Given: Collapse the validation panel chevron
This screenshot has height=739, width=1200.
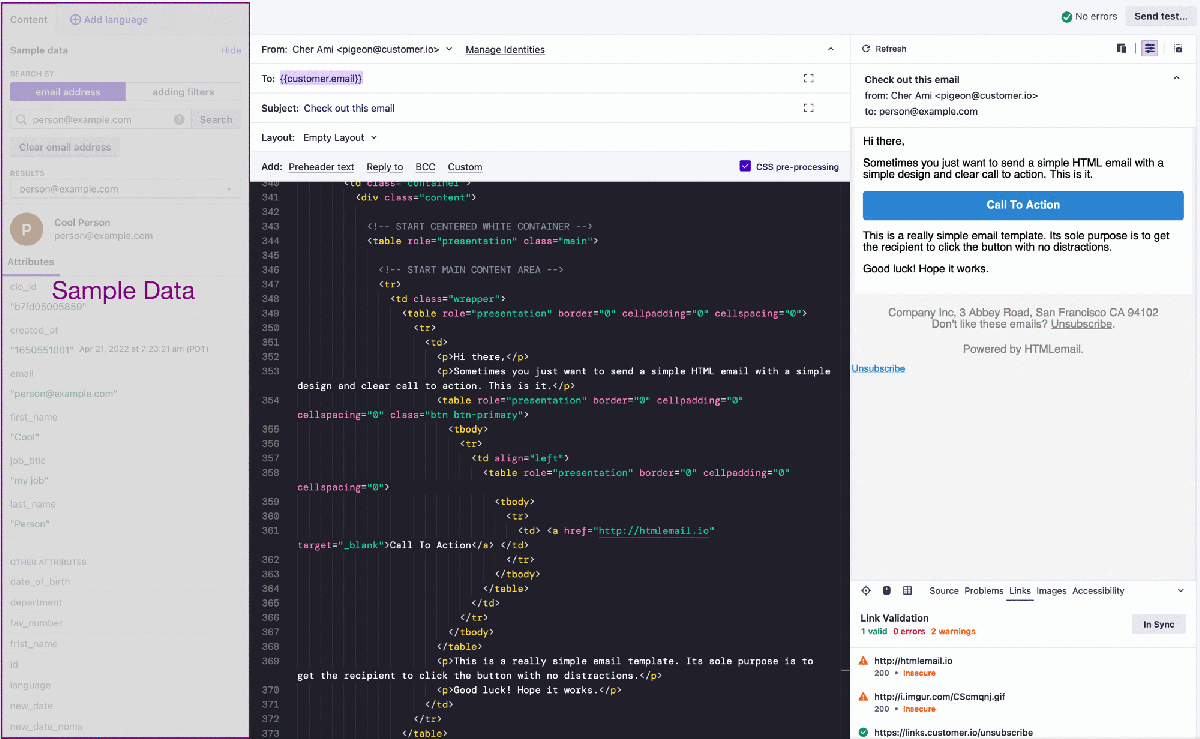Looking at the screenshot, I should pyautogui.click(x=1181, y=591).
